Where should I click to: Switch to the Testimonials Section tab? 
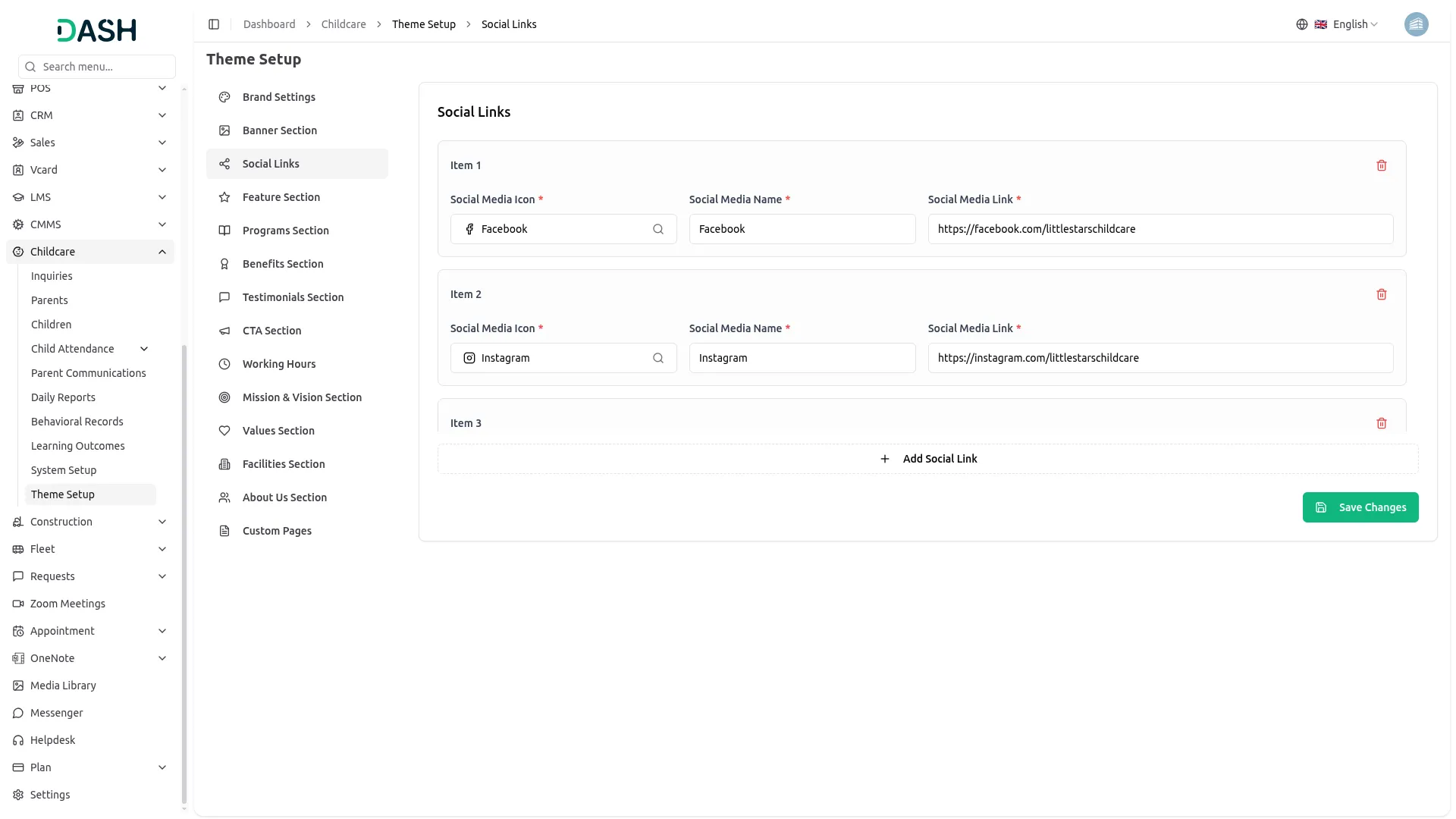(x=293, y=297)
